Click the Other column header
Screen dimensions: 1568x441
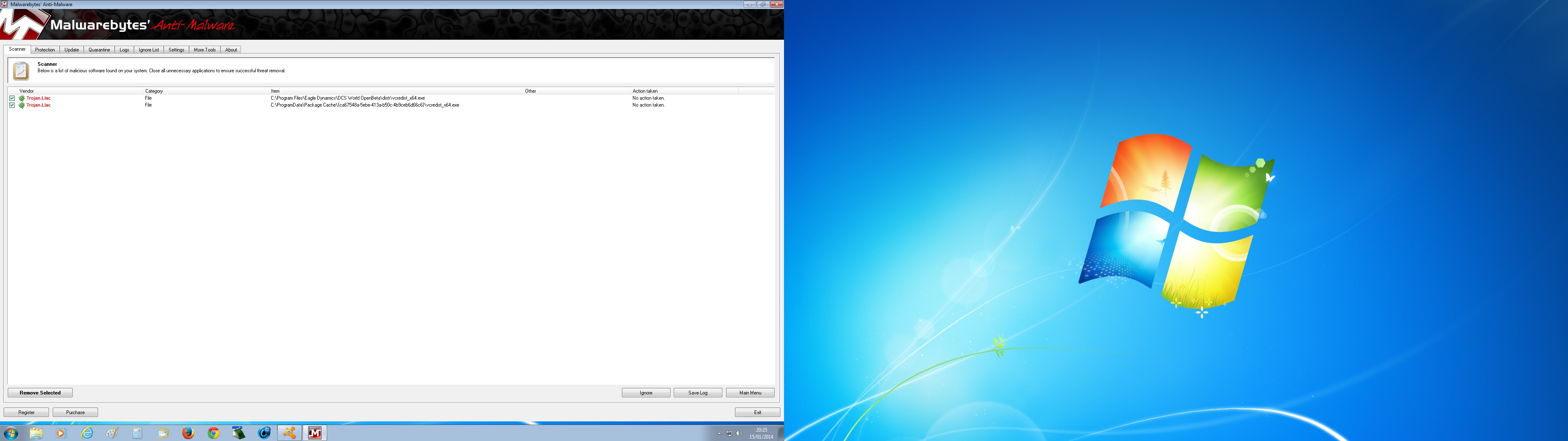577,91
